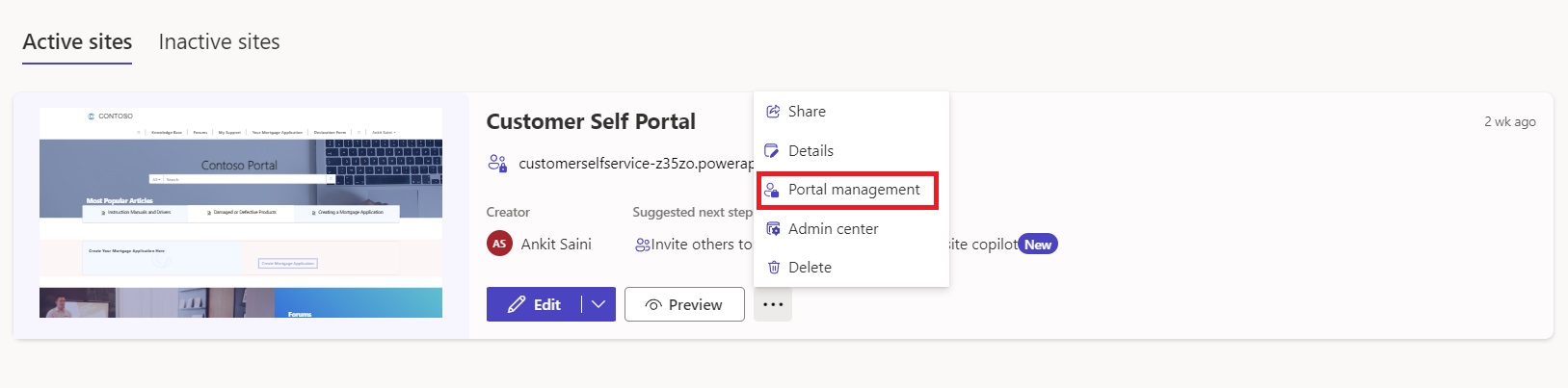Click the AS creator avatar
The width and height of the screenshot is (1568, 388).
[499, 245]
